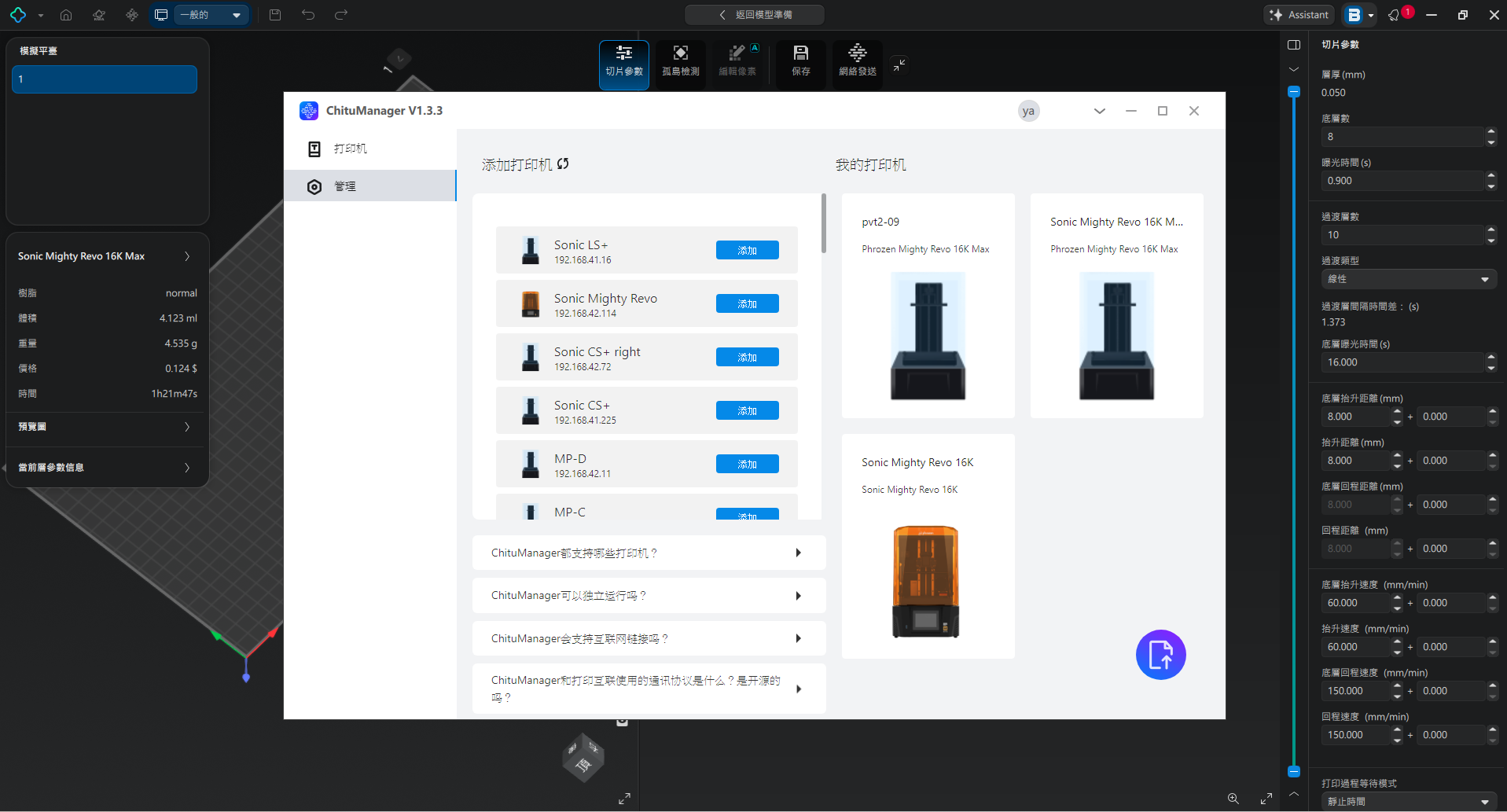Undo the last action
Screen dimensions: 1507x812
pyautogui.click(x=308, y=15)
